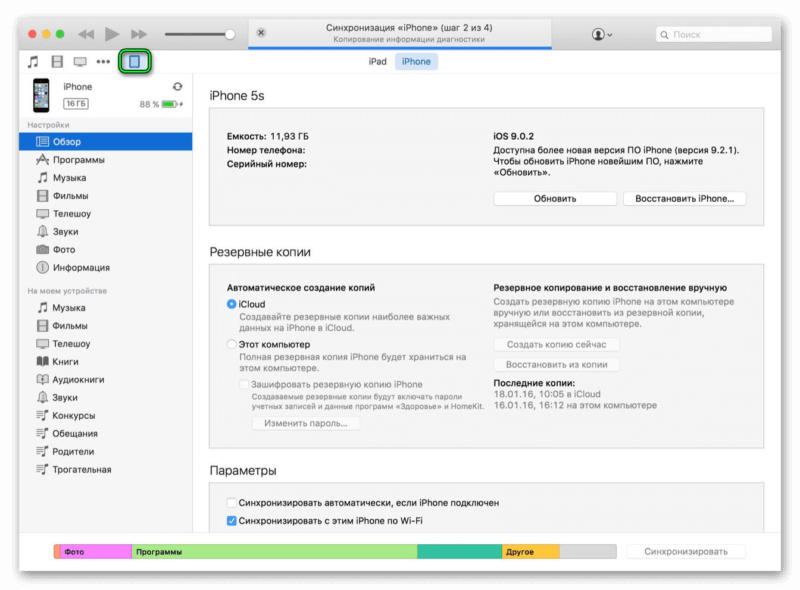Viewport: 800px width, 590px height.
Task: Click the Обновить button
Action: tap(555, 199)
